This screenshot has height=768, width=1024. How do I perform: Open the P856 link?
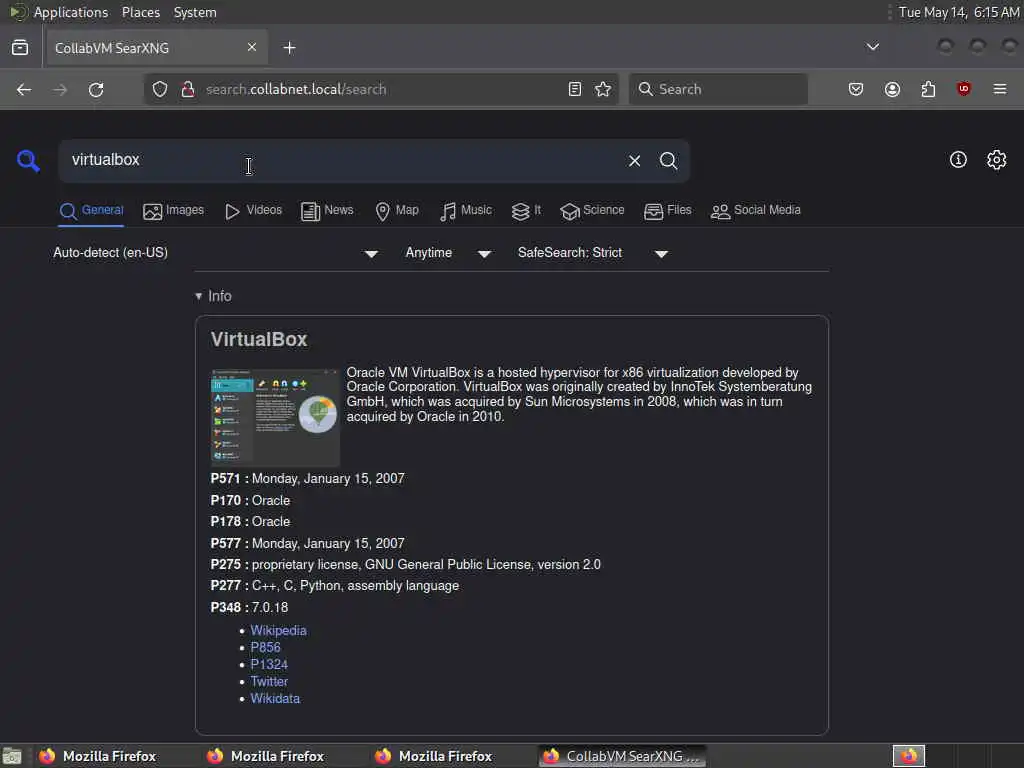point(265,648)
